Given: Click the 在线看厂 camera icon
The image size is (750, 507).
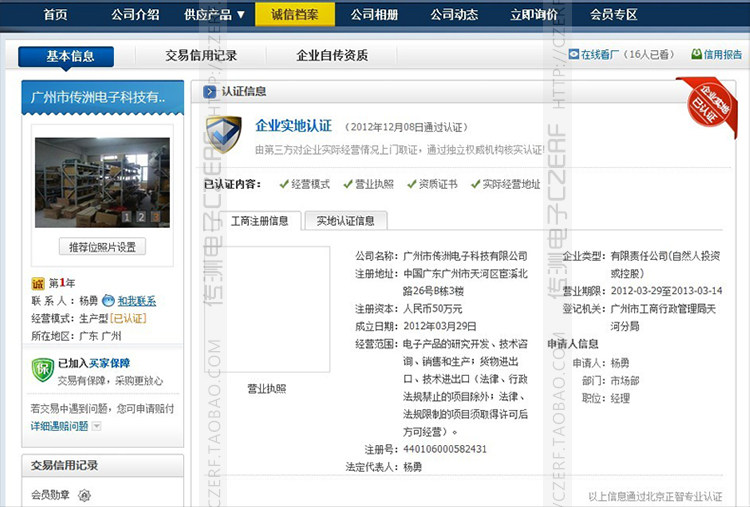Looking at the screenshot, I should pyautogui.click(x=574, y=55).
